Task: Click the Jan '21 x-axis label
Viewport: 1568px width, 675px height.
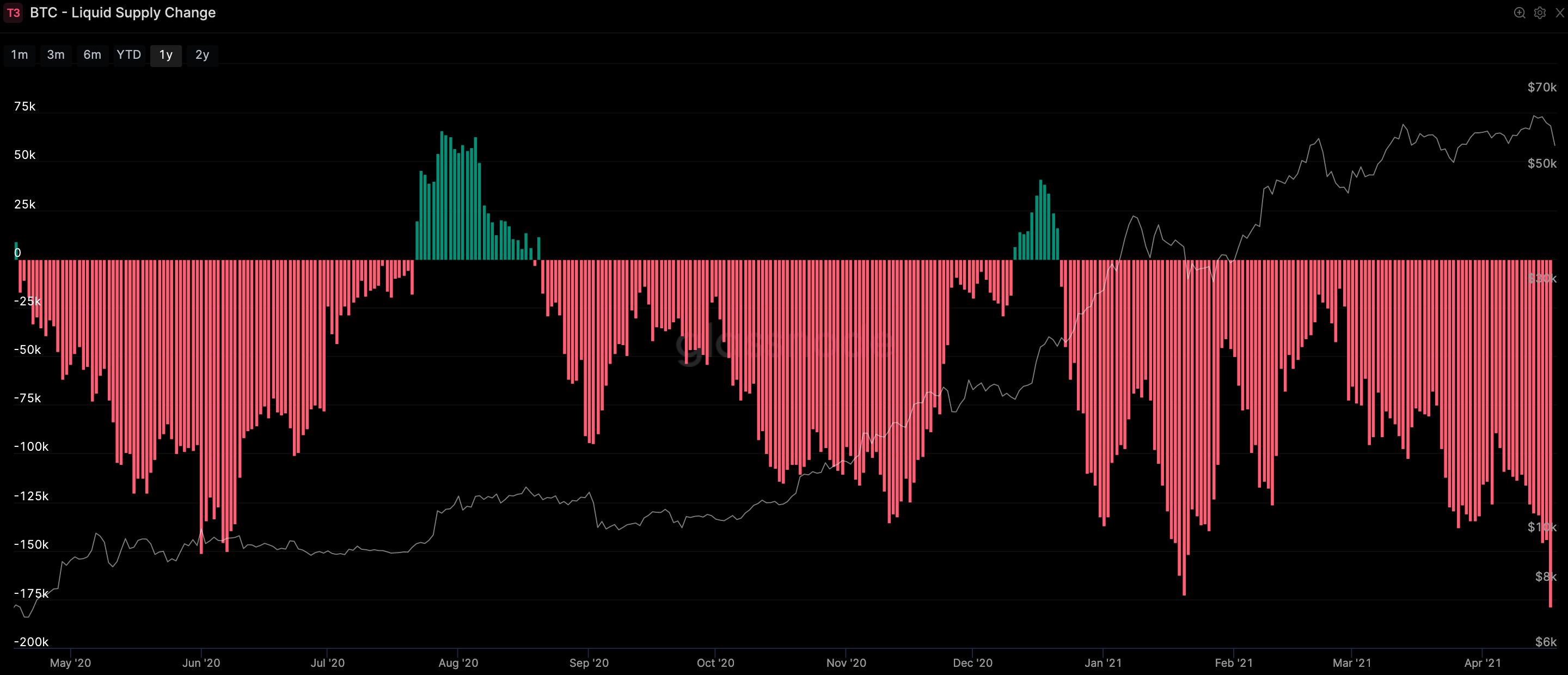Action: coord(1103,663)
